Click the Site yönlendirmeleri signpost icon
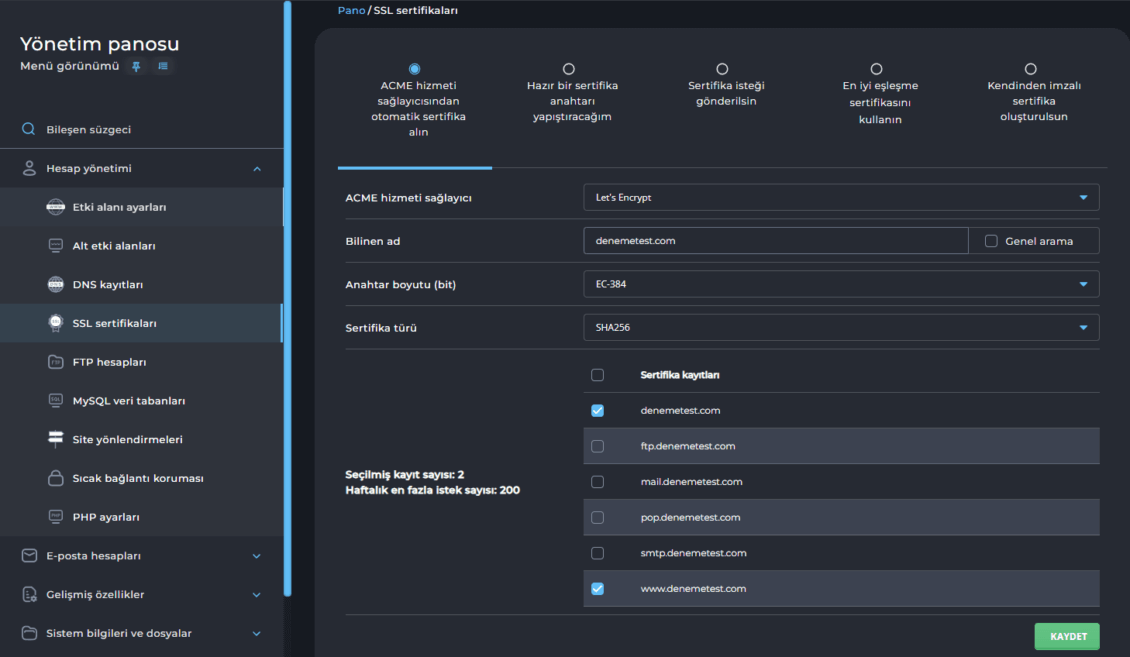Image resolution: width=1130 pixels, height=657 pixels. pos(56,440)
